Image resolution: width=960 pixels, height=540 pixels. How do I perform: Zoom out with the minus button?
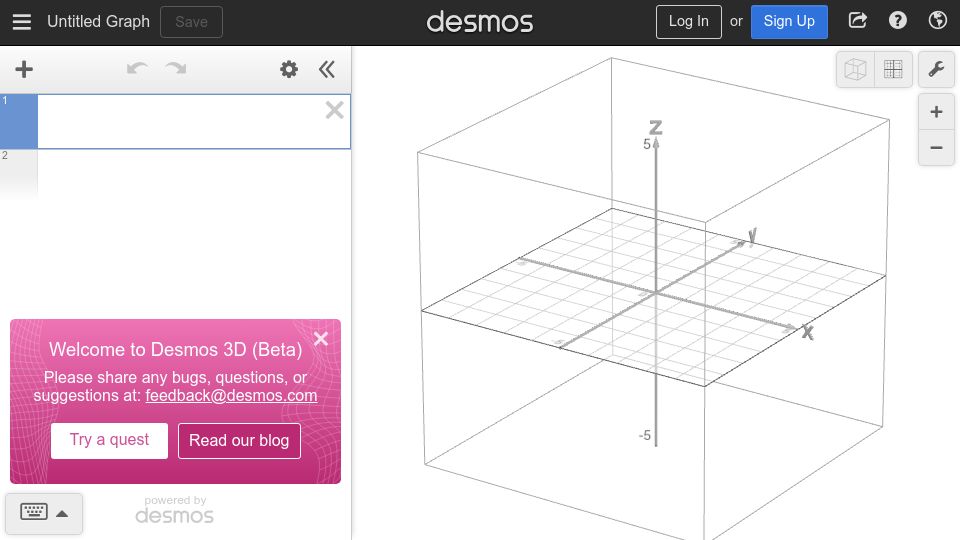[936, 148]
